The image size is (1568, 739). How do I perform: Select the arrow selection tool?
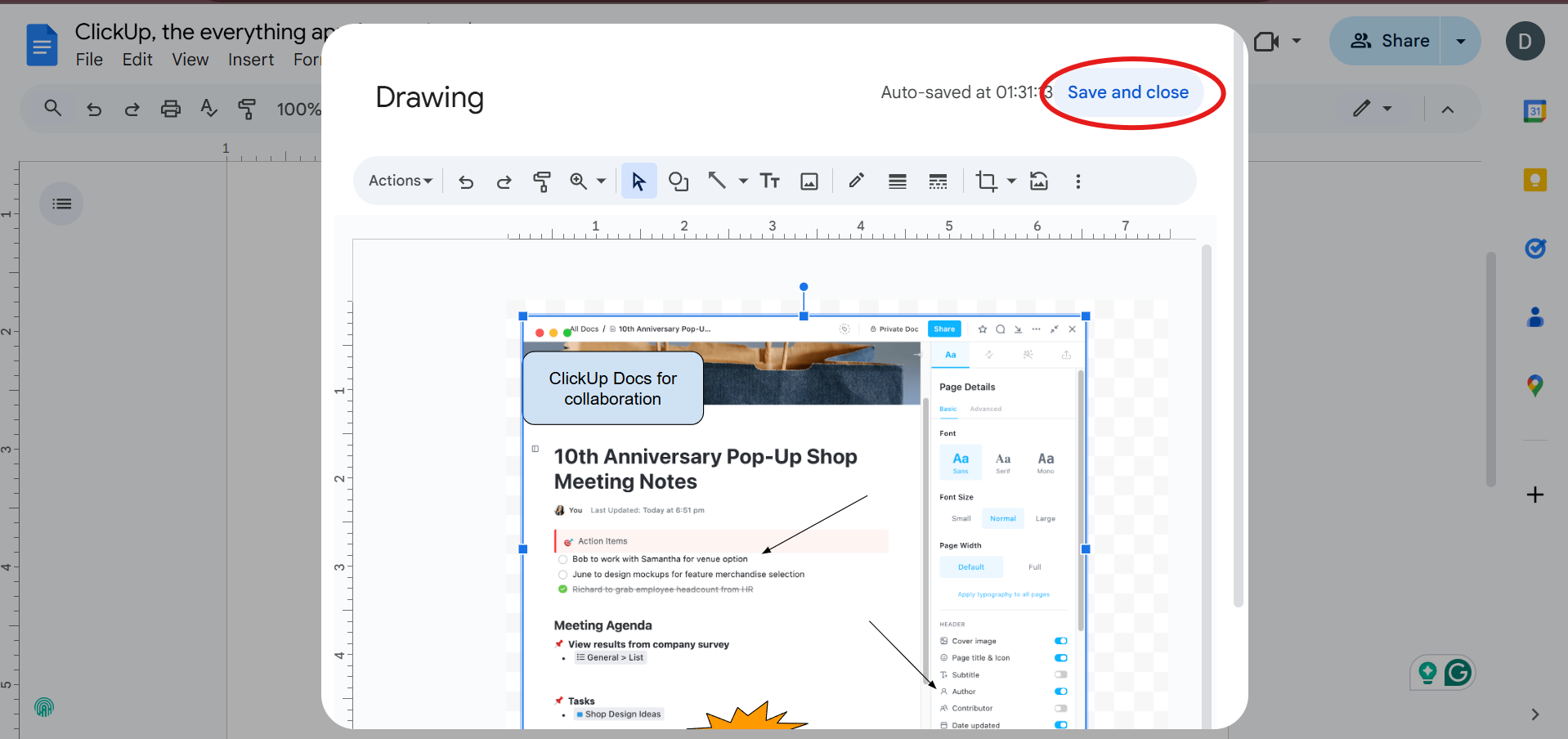[x=638, y=181]
